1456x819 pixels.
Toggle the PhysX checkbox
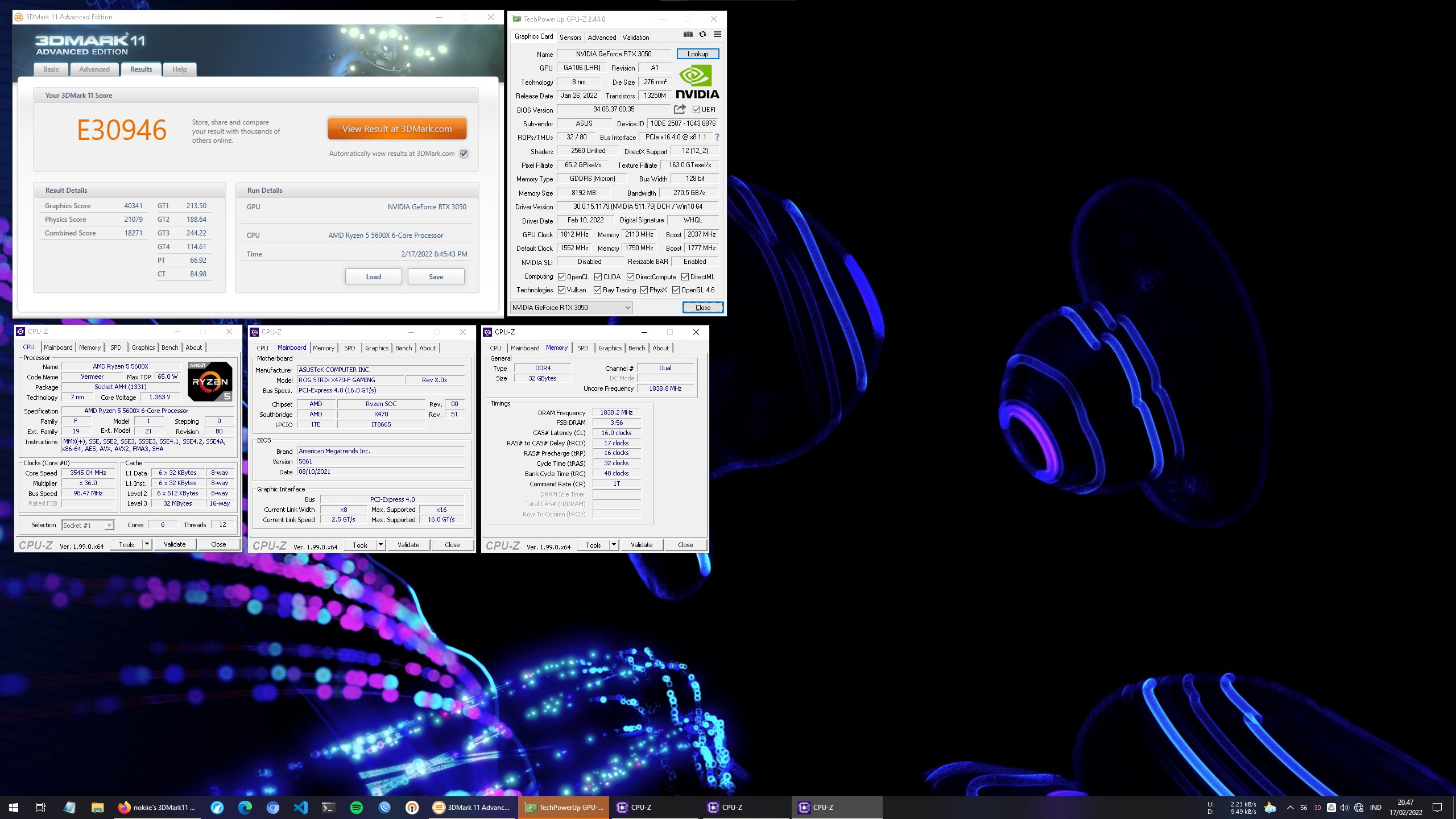(x=644, y=290)
